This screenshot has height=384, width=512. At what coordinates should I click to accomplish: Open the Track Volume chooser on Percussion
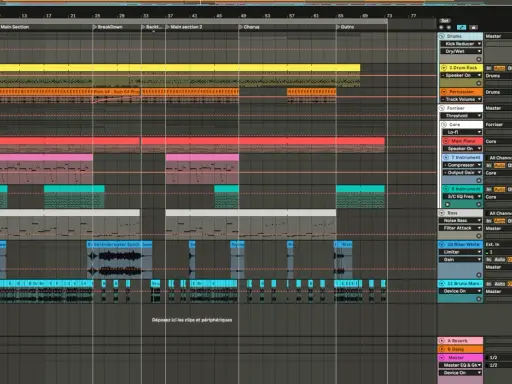[461, 99]
